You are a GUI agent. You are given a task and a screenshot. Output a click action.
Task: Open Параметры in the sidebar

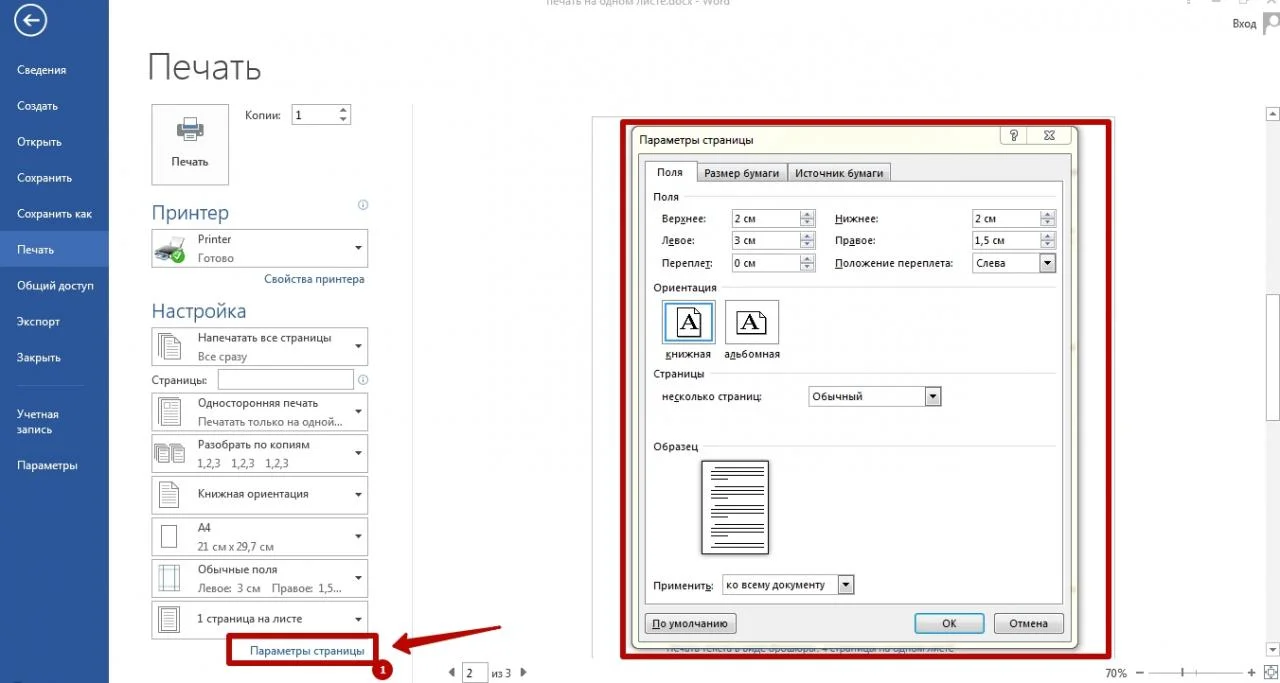point(54,466)
